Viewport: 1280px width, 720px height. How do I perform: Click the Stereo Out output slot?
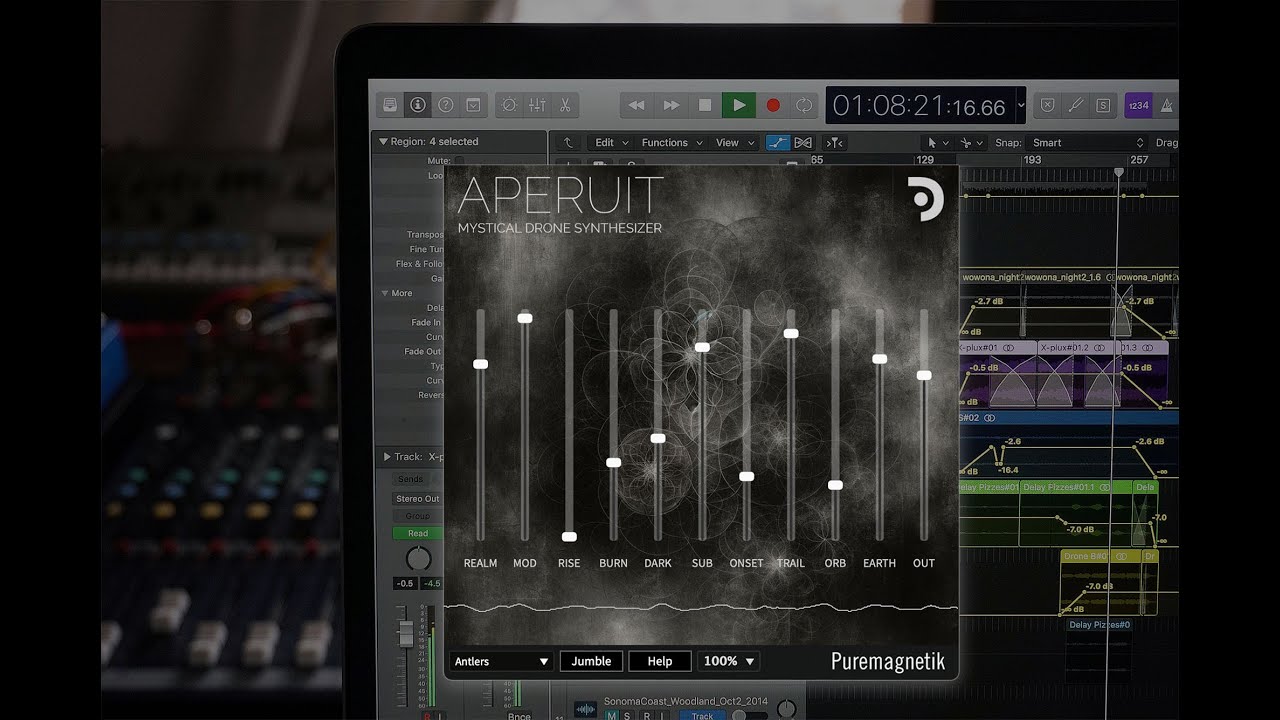tap(418, 499)
